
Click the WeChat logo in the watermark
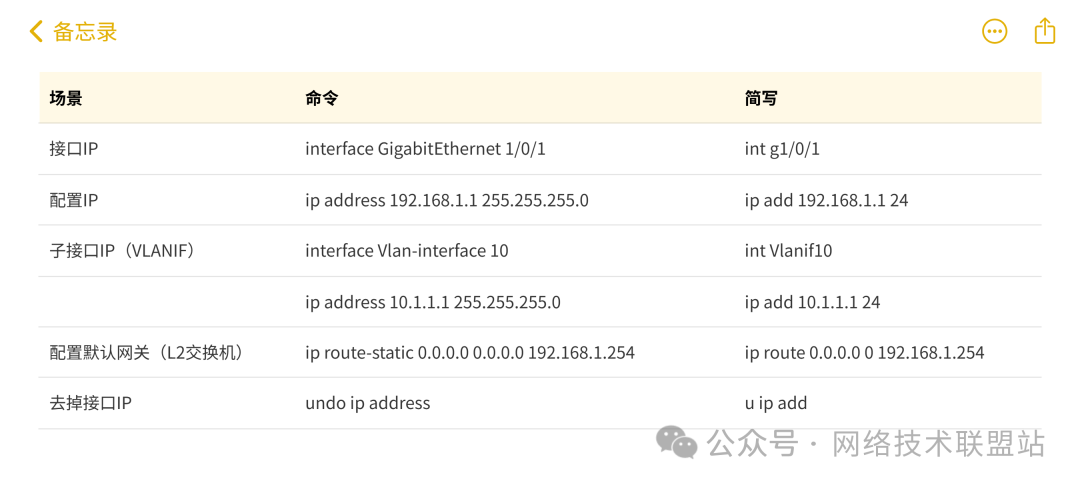point(677,442)
